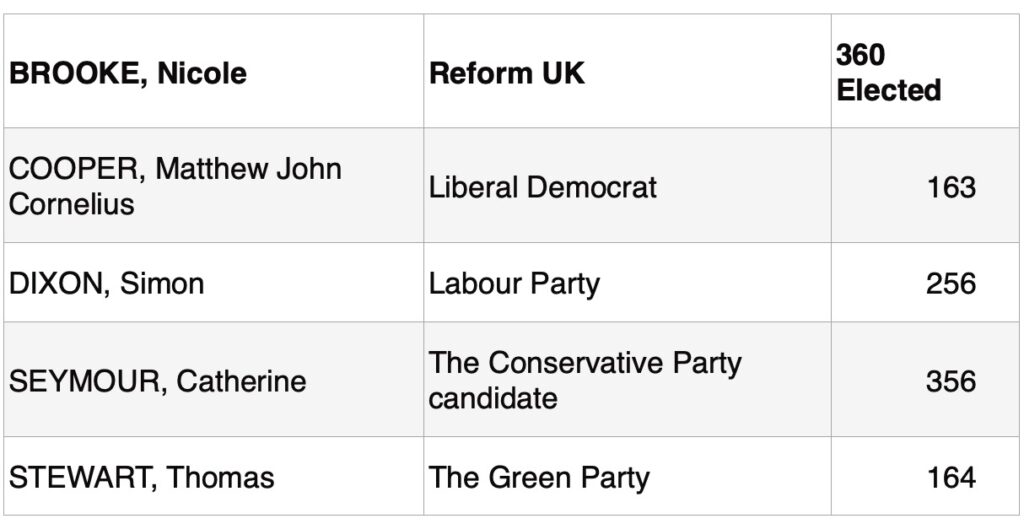This screenshot has width=1024, height=524.
Task: Click the BROOKE, Nicole candidate cell
Action: [x=214, y=71]
